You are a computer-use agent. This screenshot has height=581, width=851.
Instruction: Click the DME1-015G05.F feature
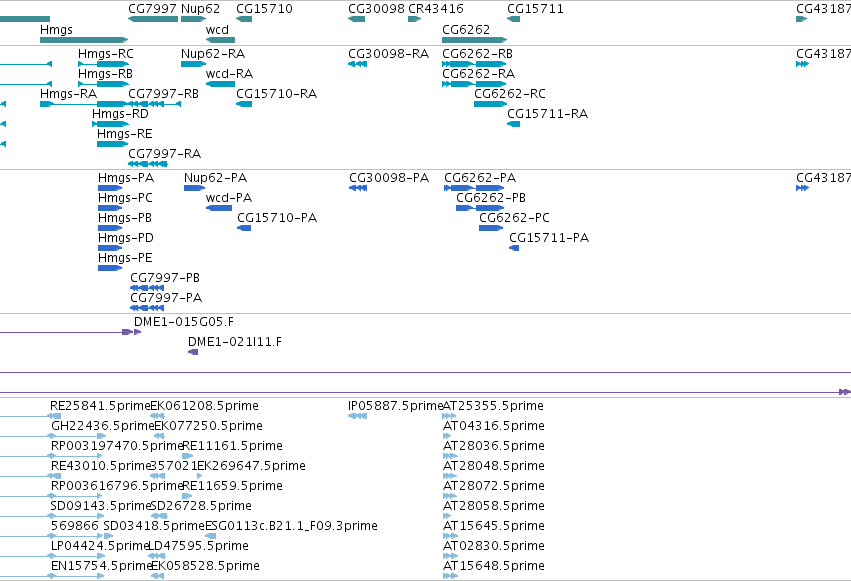[137, 332]
